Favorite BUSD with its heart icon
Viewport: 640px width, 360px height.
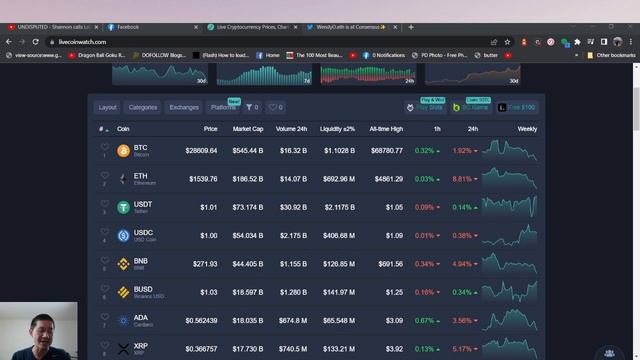104,288
